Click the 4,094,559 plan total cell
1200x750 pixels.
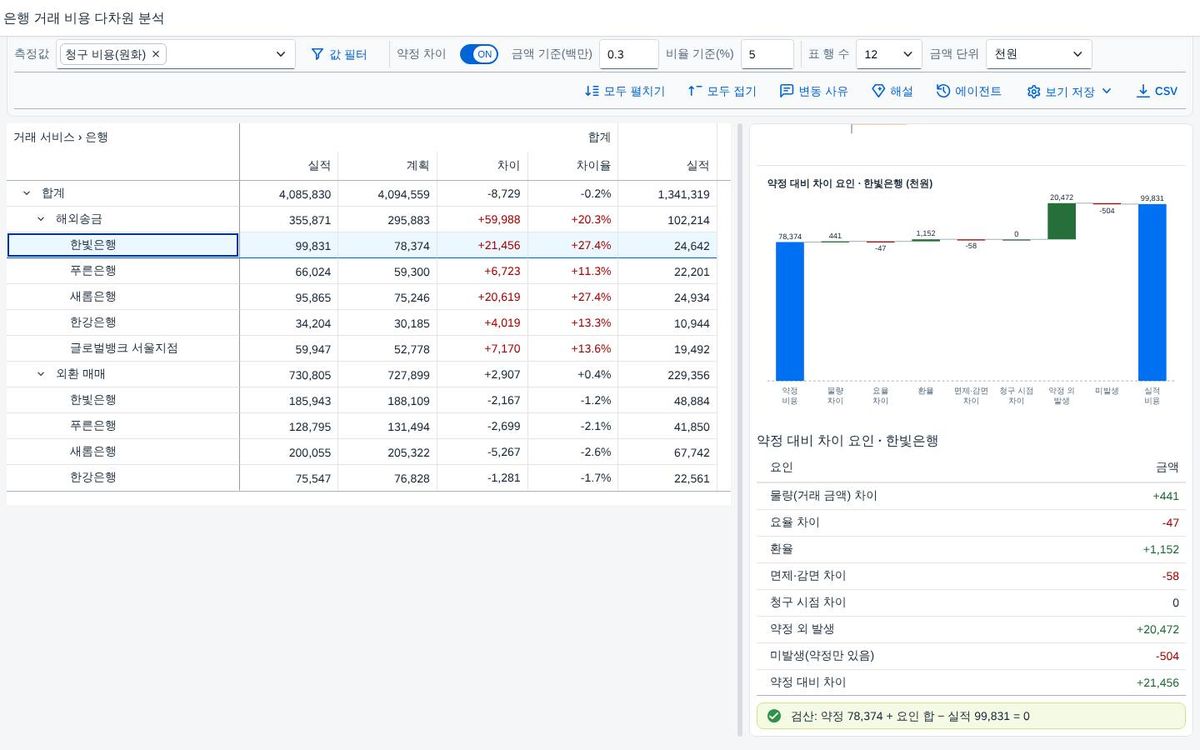tap(388, 194)
